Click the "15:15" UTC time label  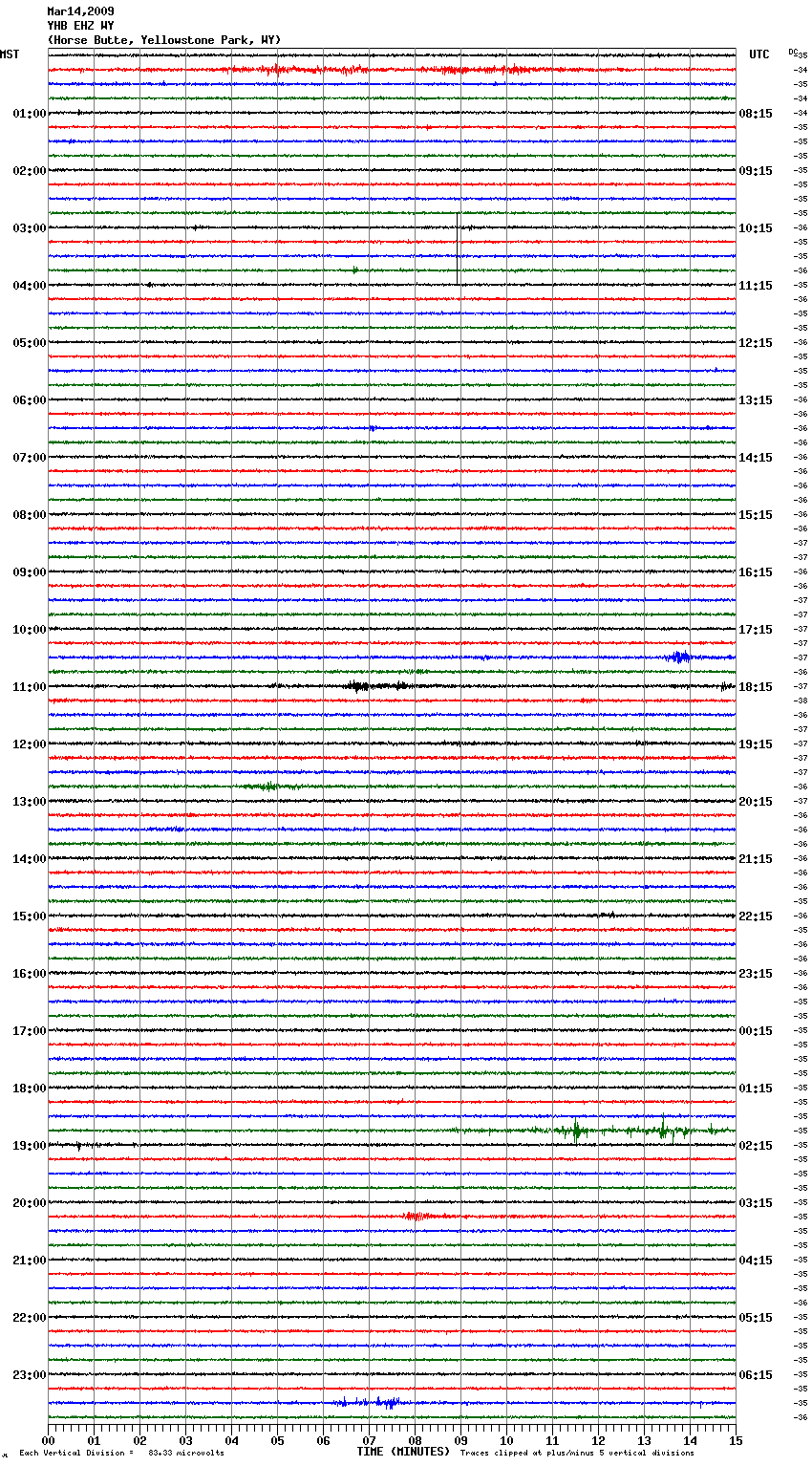click(x=756, y=515)
